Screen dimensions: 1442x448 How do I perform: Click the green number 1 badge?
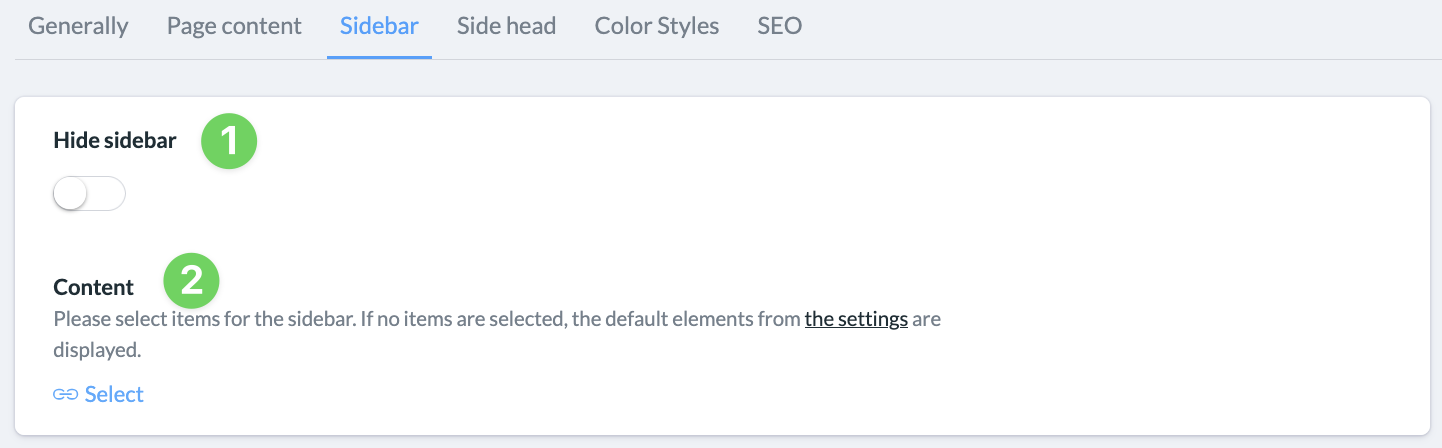230,140
